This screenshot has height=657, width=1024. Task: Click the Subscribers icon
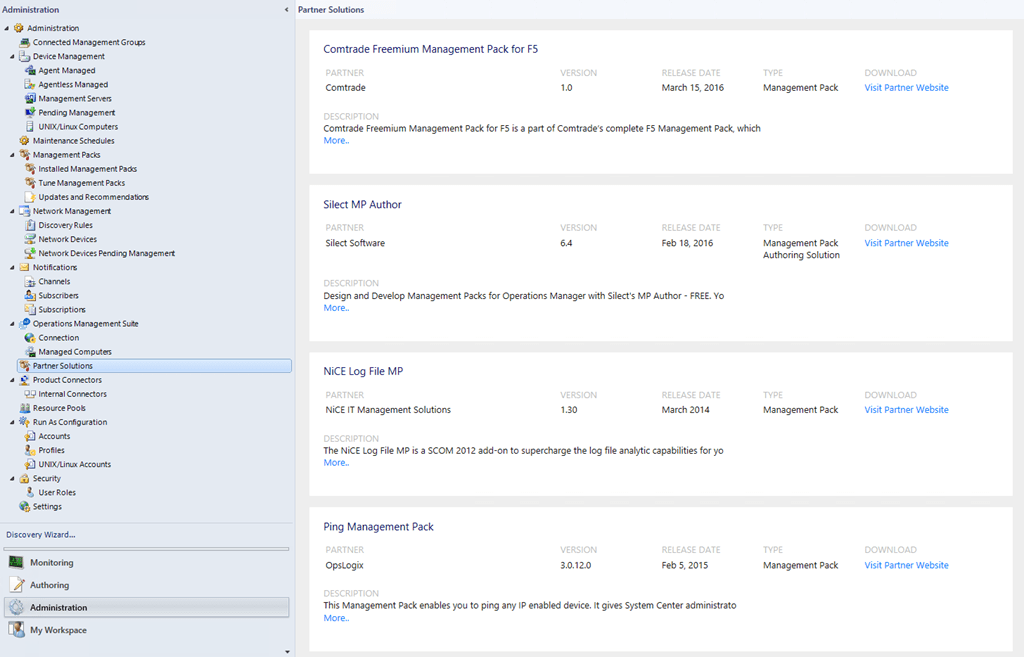(x=30, y=295)
